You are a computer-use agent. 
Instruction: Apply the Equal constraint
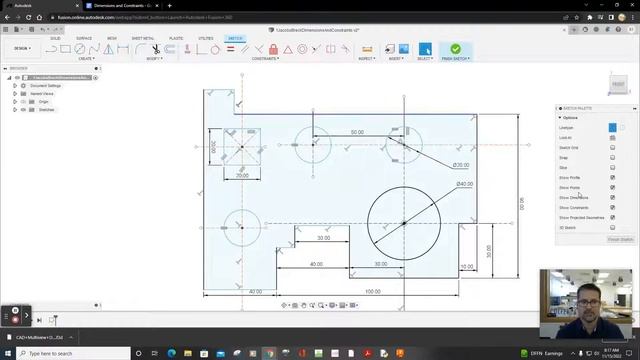[231, 49]
